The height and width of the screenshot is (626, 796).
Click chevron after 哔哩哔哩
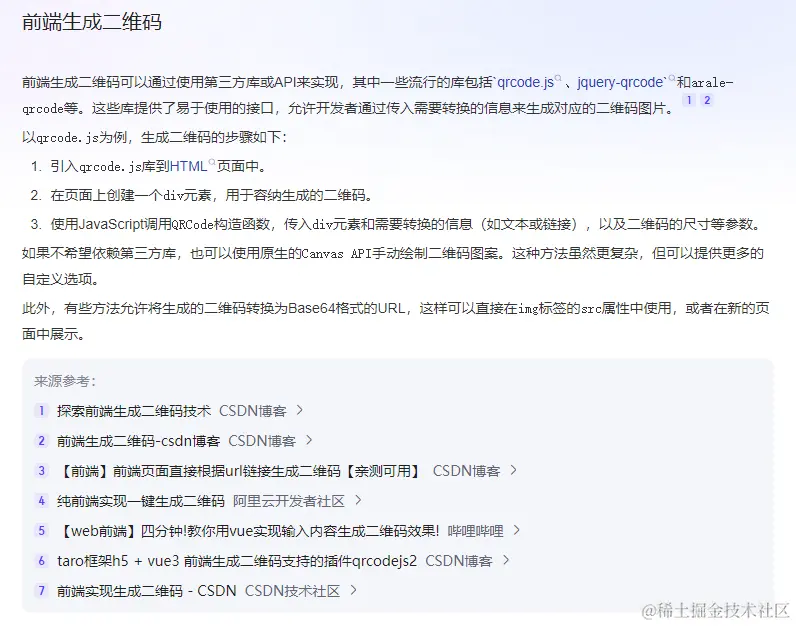coord(516,531)
